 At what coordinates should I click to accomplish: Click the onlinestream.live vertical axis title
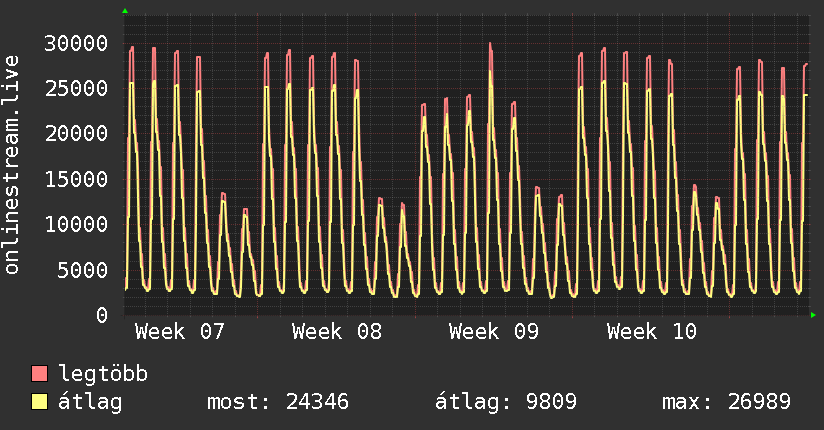point(12,165)
